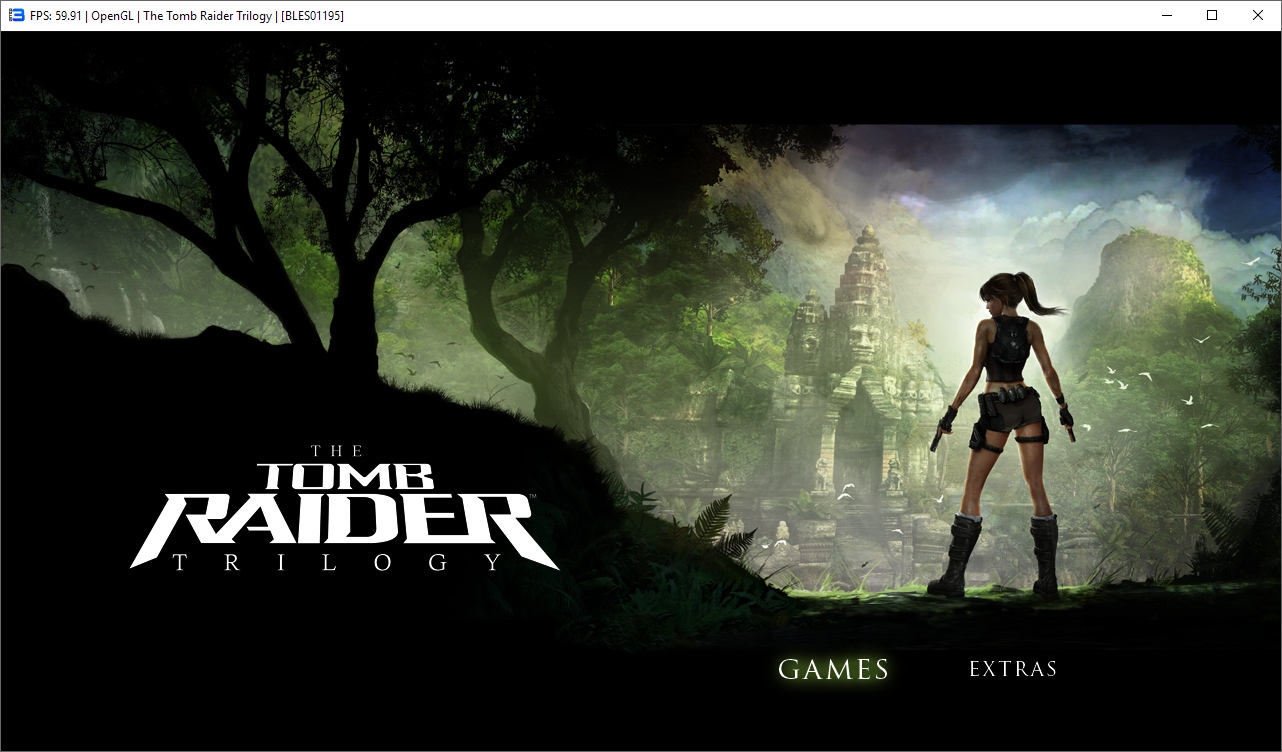Maximize the emulator window
The height and width of the screenshot is (752, 1282).
(x=1212, y=15)
